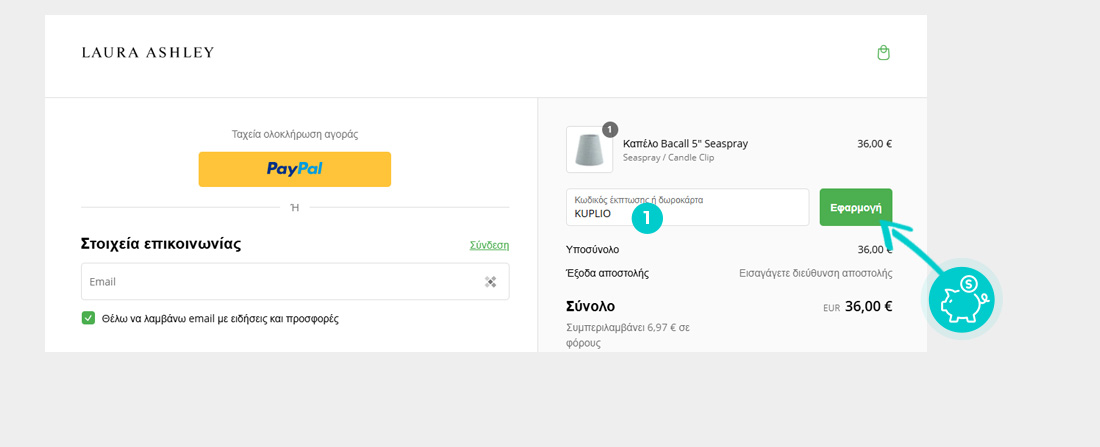Click the Σύνολο total amount 36,00 €
The image size is (1100, 447).
tap(868, 306)
